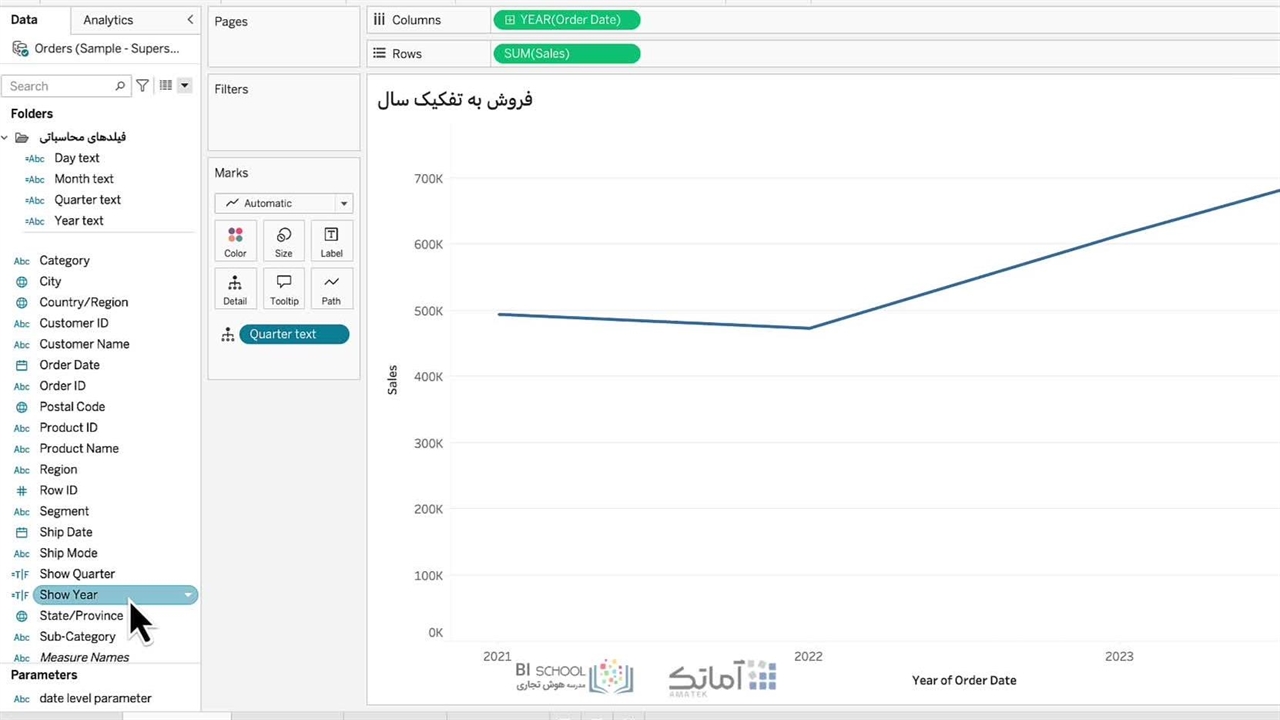Viewport: 1280px width, 720px height.
Task: Open the Show Year field dropdown arrow
Action: pos(188,595)
